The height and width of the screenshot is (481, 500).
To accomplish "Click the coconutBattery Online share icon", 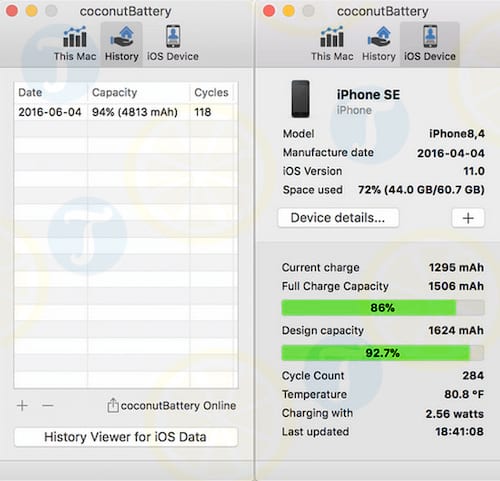I will (113, 405).
